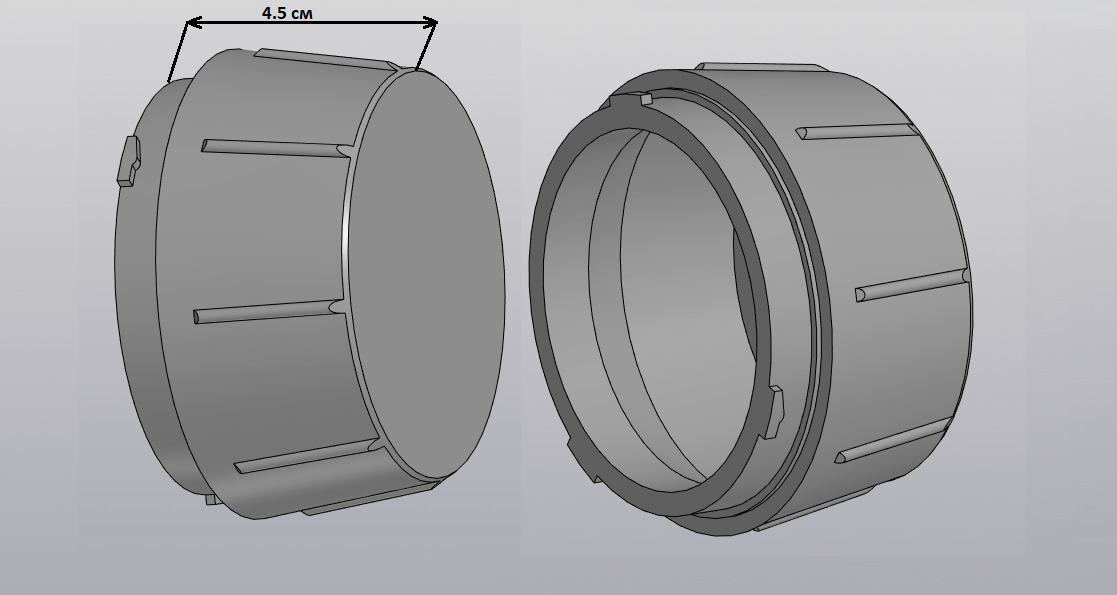Click the bayonet tab on right model's ring
Image resolution: width=1117 pixels, height=595 pixels.
click(776, 410)
